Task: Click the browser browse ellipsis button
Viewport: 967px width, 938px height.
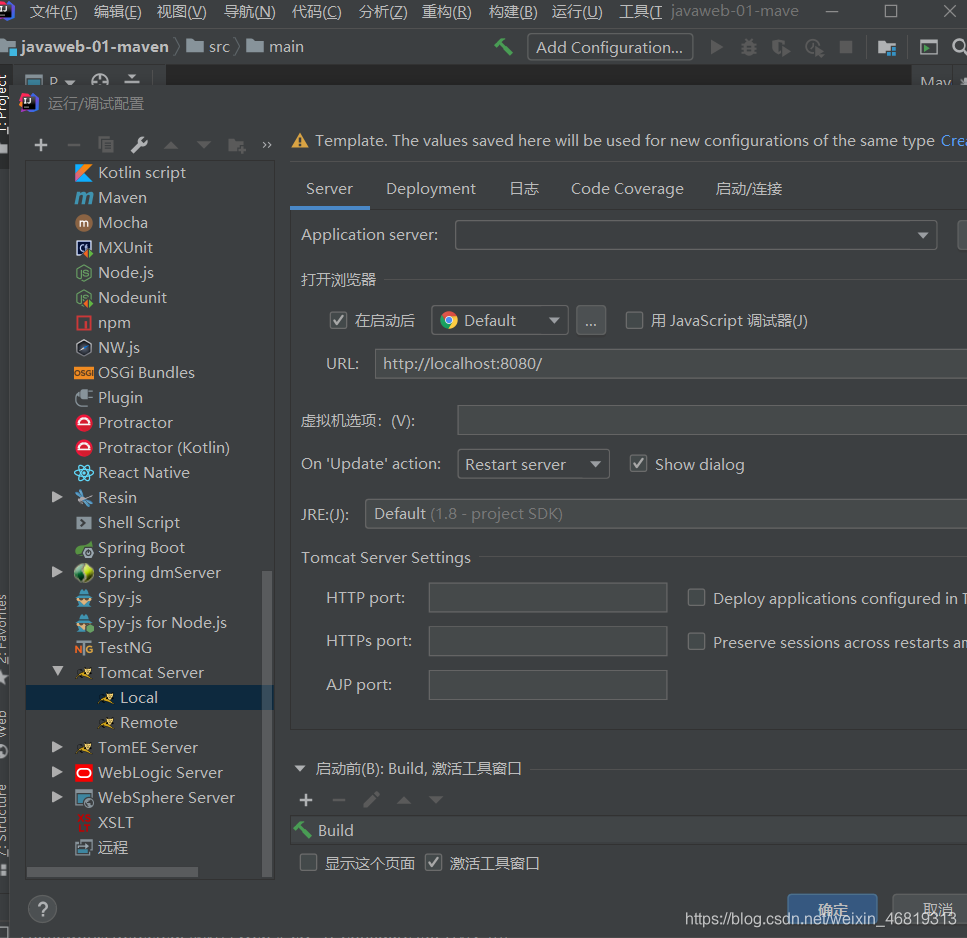Action: point(591,321)
